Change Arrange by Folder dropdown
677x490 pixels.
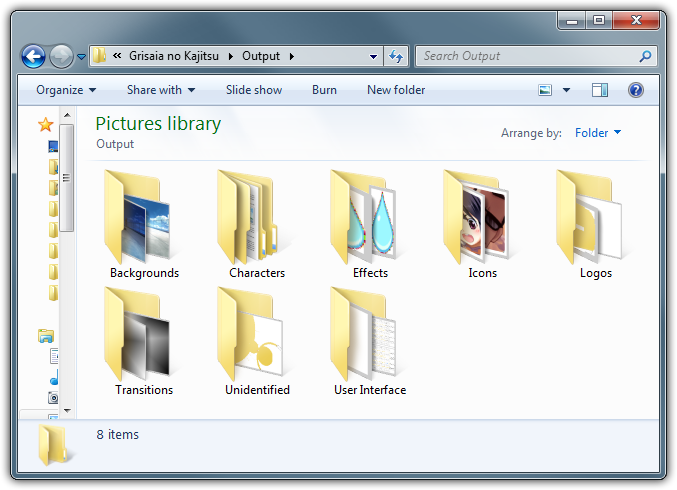(x=598, y=133)
